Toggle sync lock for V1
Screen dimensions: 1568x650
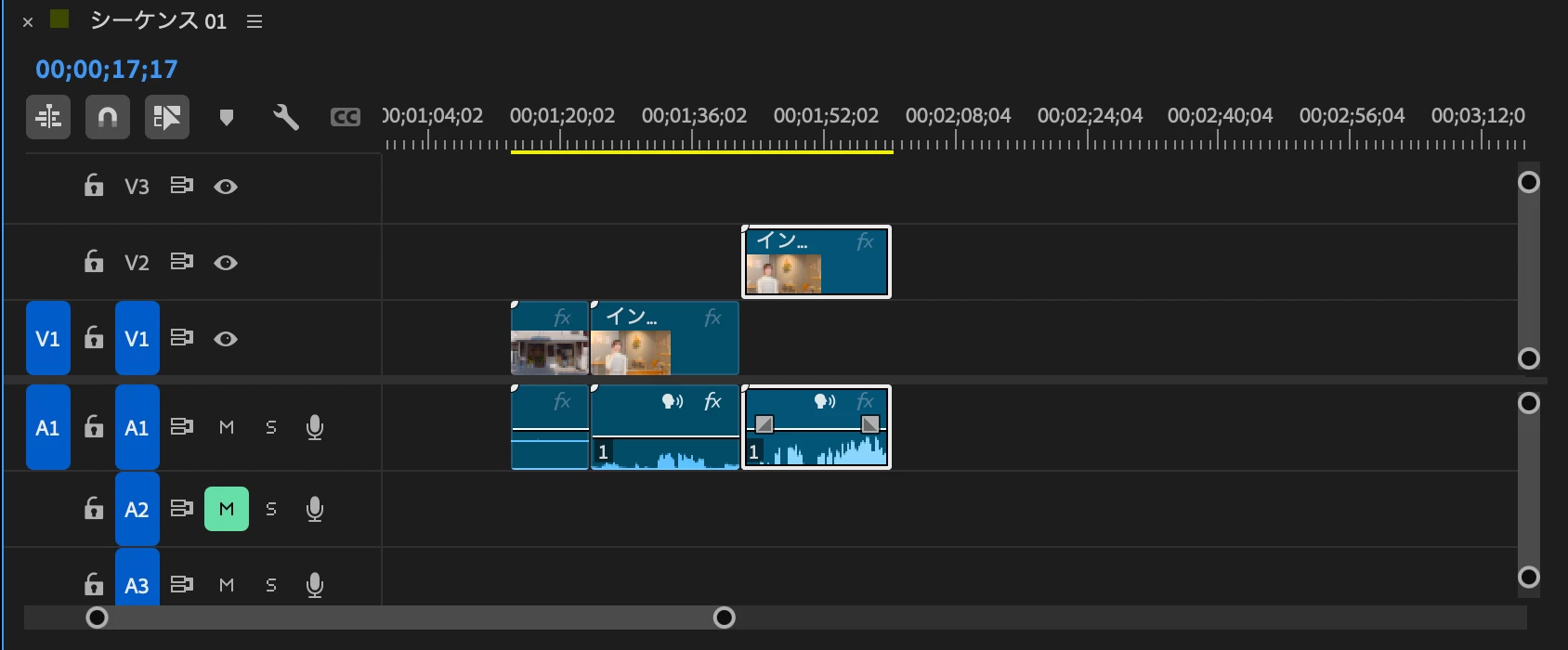pos(182,338)
